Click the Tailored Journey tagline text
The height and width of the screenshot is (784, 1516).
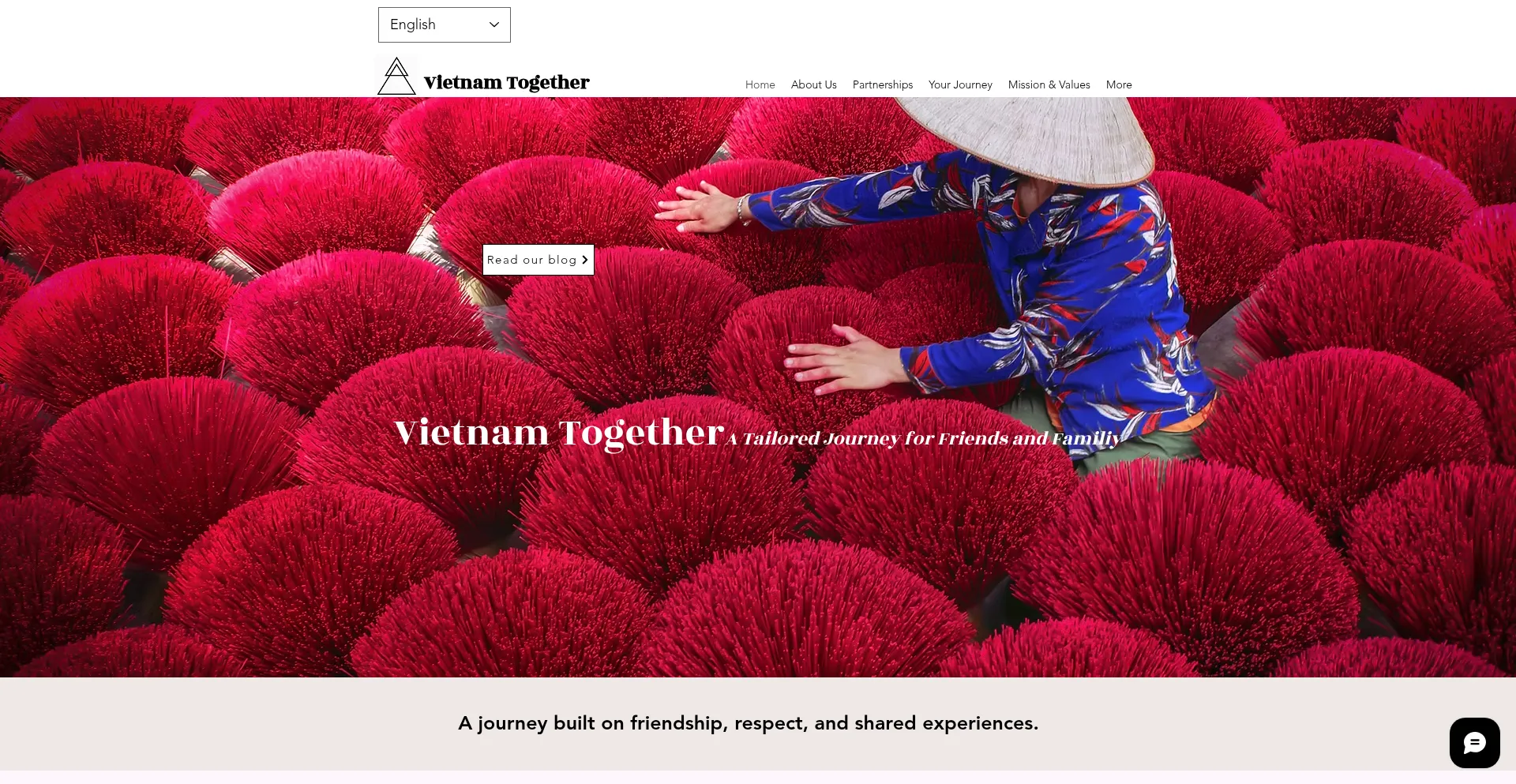[x=923, y=438]
